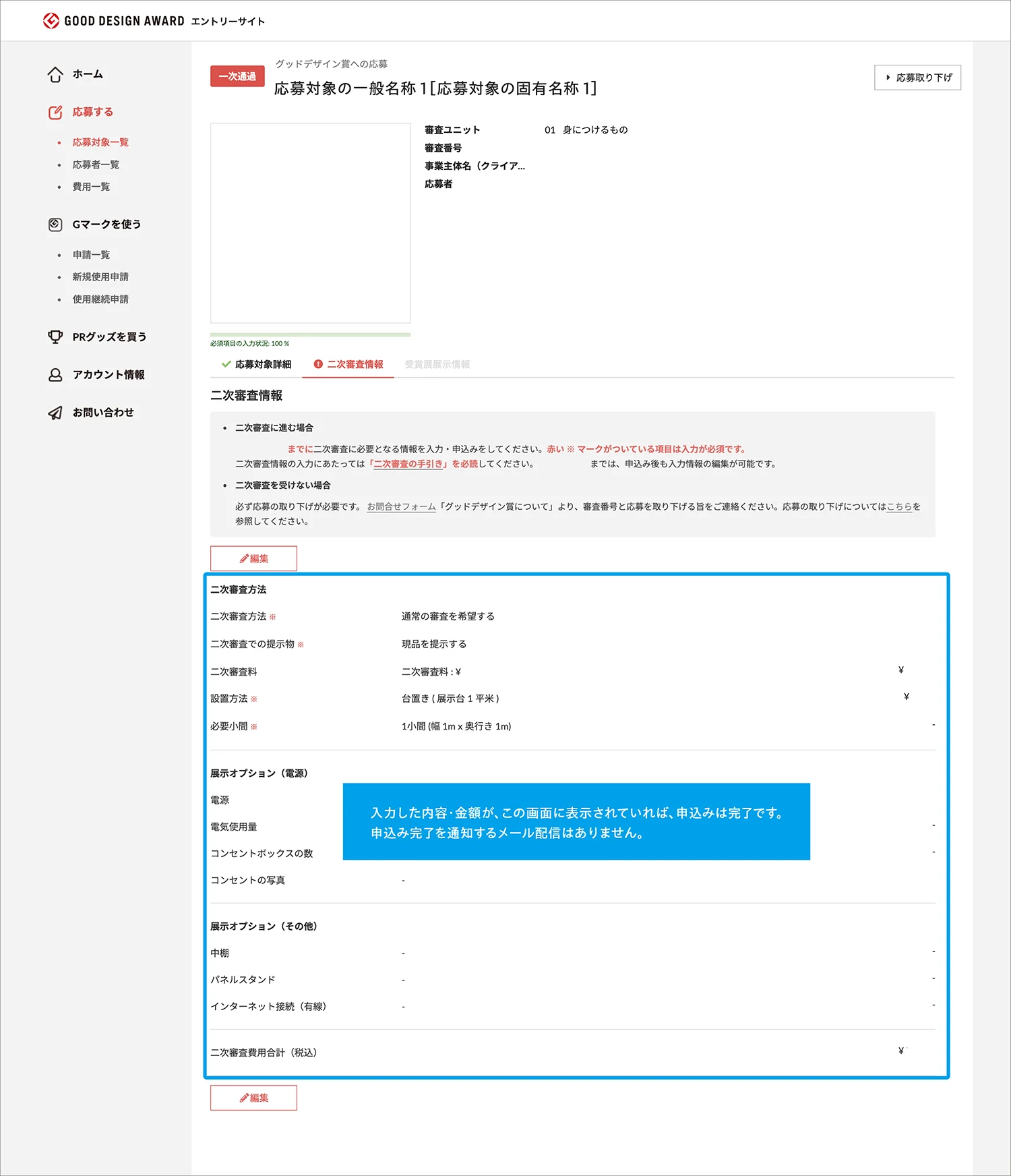
Task: Open 応募対象一覧 sidebar item
Action: (x=100, y=142)
